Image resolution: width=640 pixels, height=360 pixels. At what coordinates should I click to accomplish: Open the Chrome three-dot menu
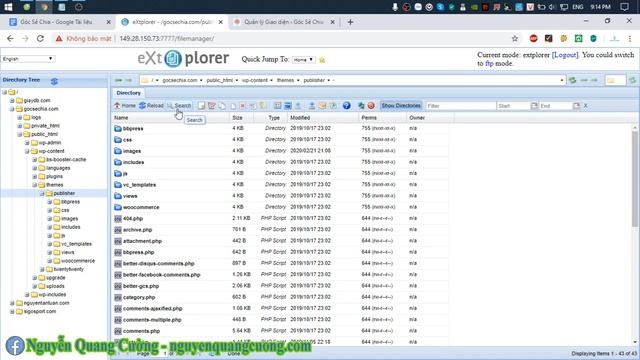(x=630, y=38)
